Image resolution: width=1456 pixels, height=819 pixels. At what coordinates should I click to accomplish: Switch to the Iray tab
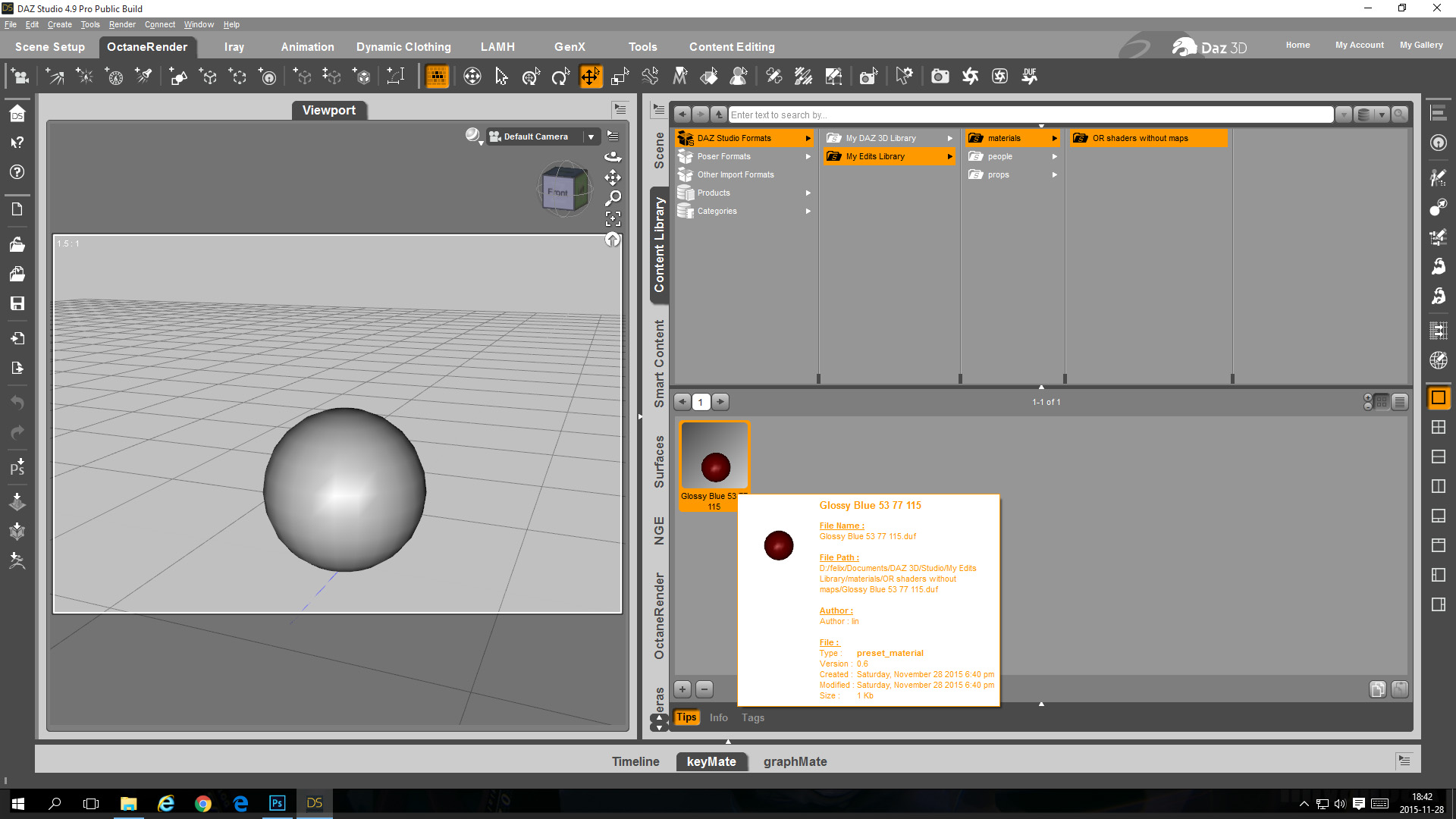click(x=234, y=47)
